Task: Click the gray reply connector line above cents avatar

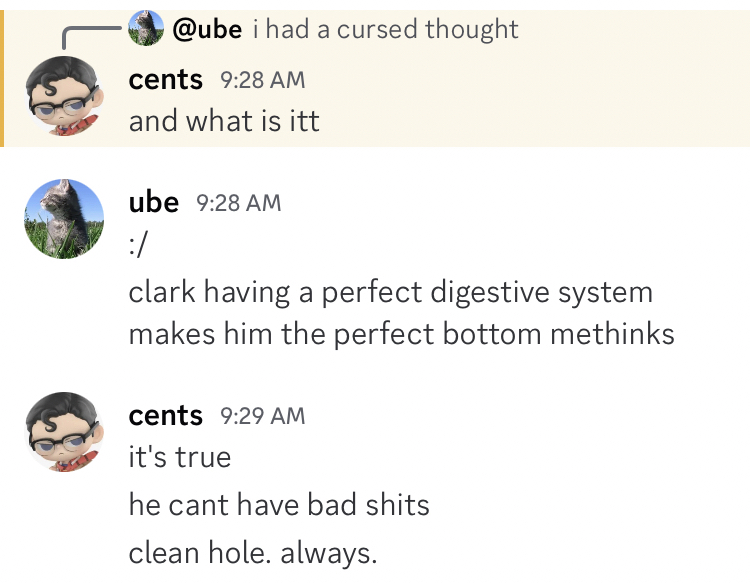Action: [x=88, y=33]
